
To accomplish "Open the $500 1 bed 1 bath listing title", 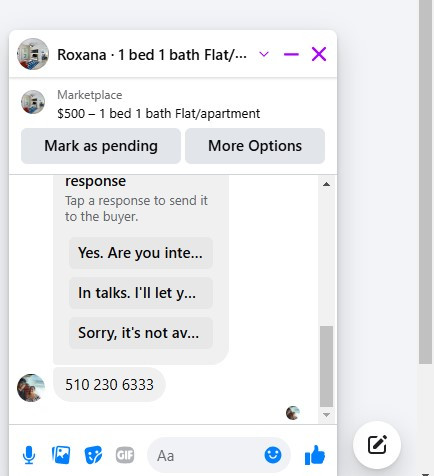I will (159, 114).
